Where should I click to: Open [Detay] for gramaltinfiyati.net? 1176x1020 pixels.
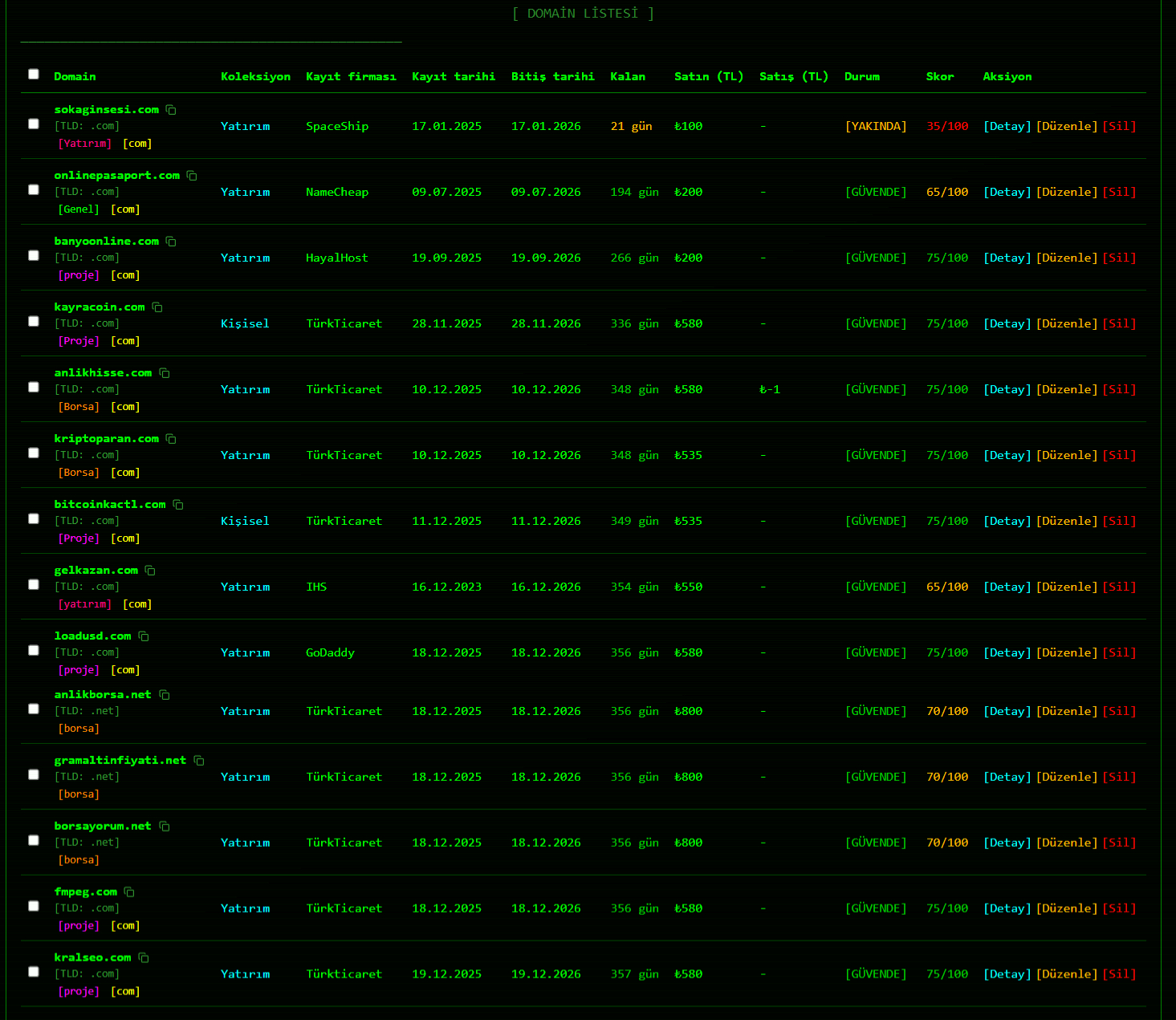(1007, 777)
